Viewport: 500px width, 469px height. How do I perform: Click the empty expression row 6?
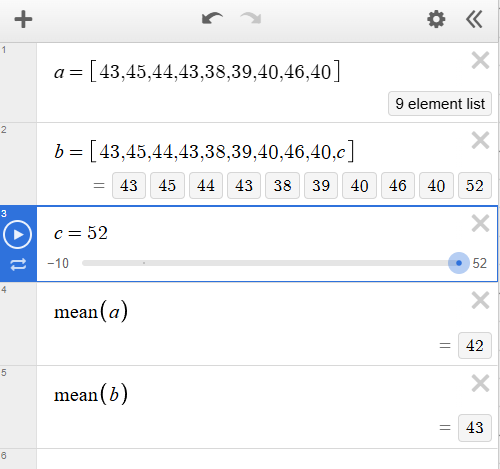pos(267,459)
